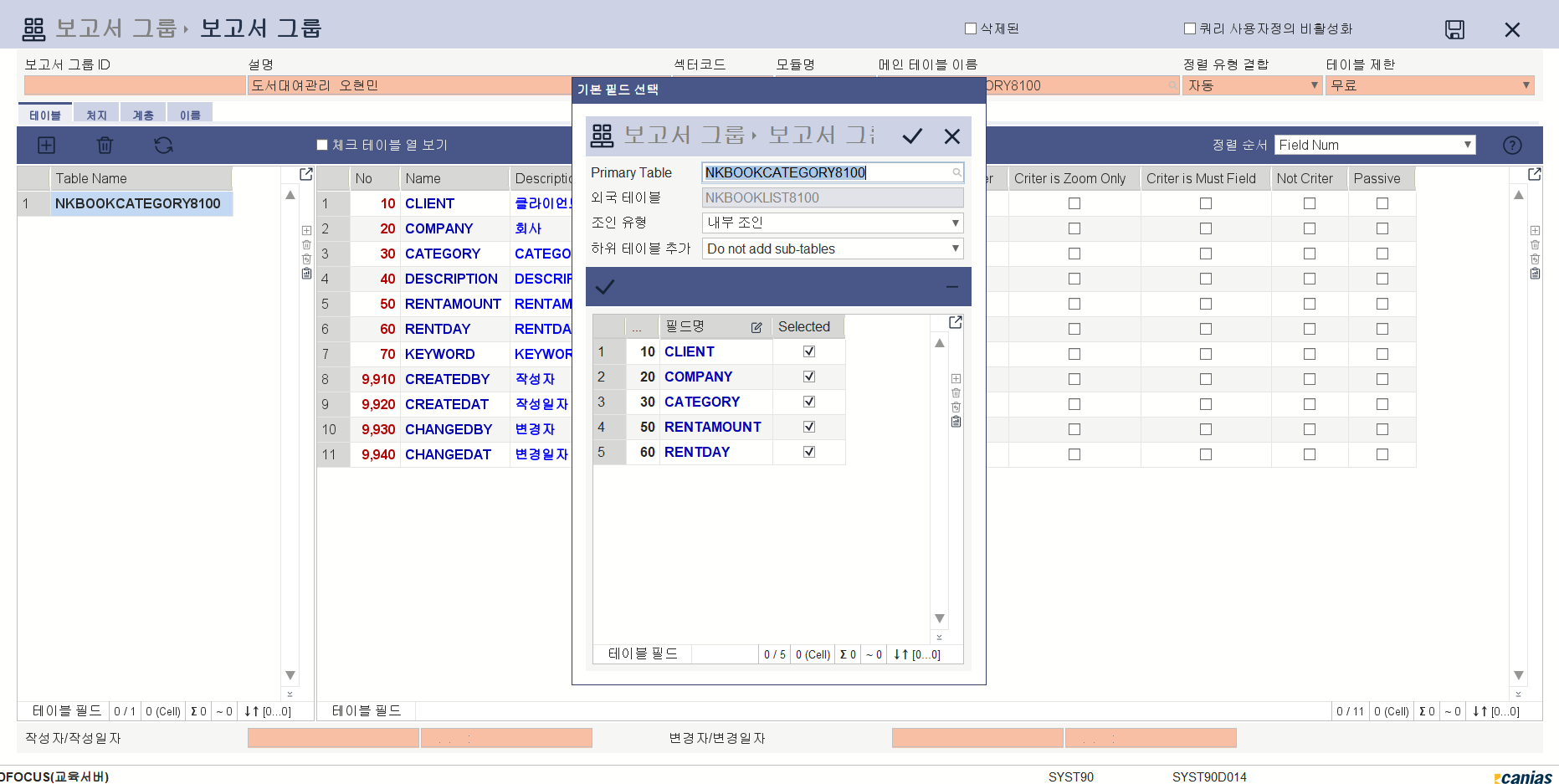Tick Passive checkbox in the first field row
The image size is (1559, 784).
click(1382, 203)
